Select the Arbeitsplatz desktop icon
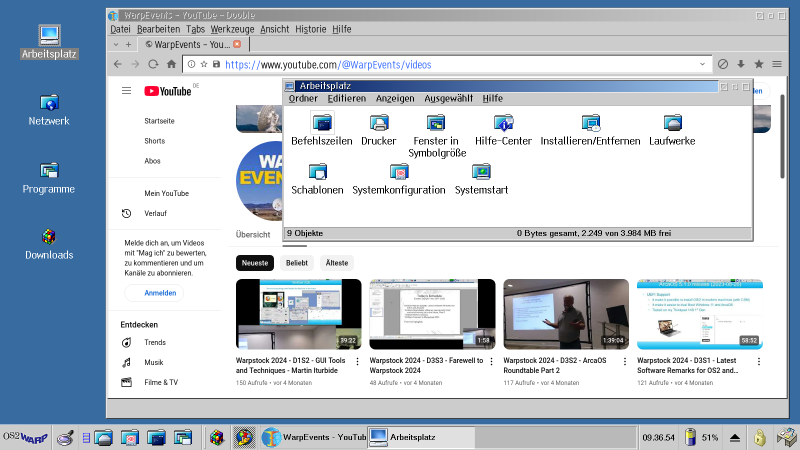Image resolution: width=800 pixels, height=450 pixels. pyautogui.click(x=49, y=42)
